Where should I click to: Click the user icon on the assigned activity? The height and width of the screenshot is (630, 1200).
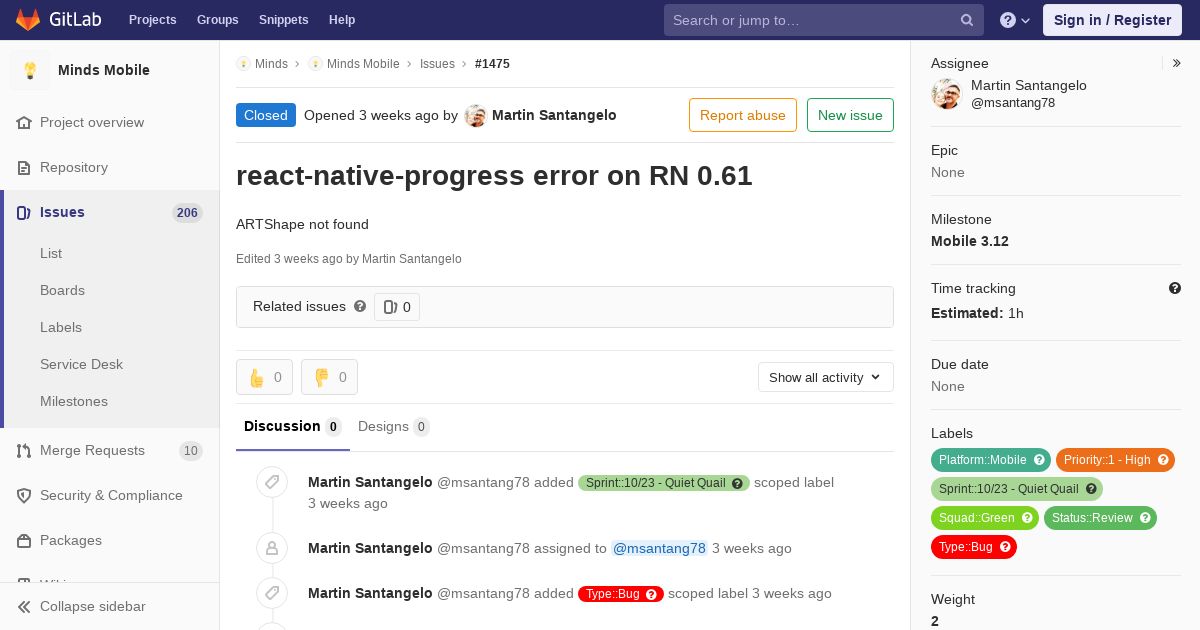coord(272,548)
